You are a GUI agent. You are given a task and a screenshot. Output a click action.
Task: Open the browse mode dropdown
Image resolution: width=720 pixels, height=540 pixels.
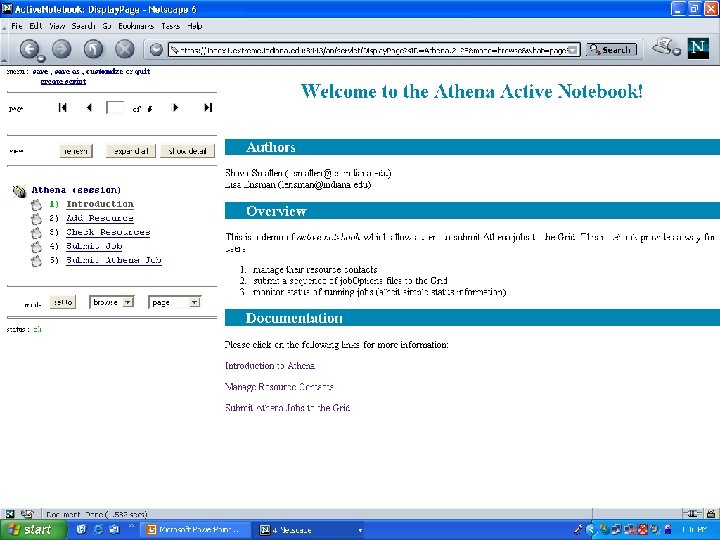pos(128,302)
